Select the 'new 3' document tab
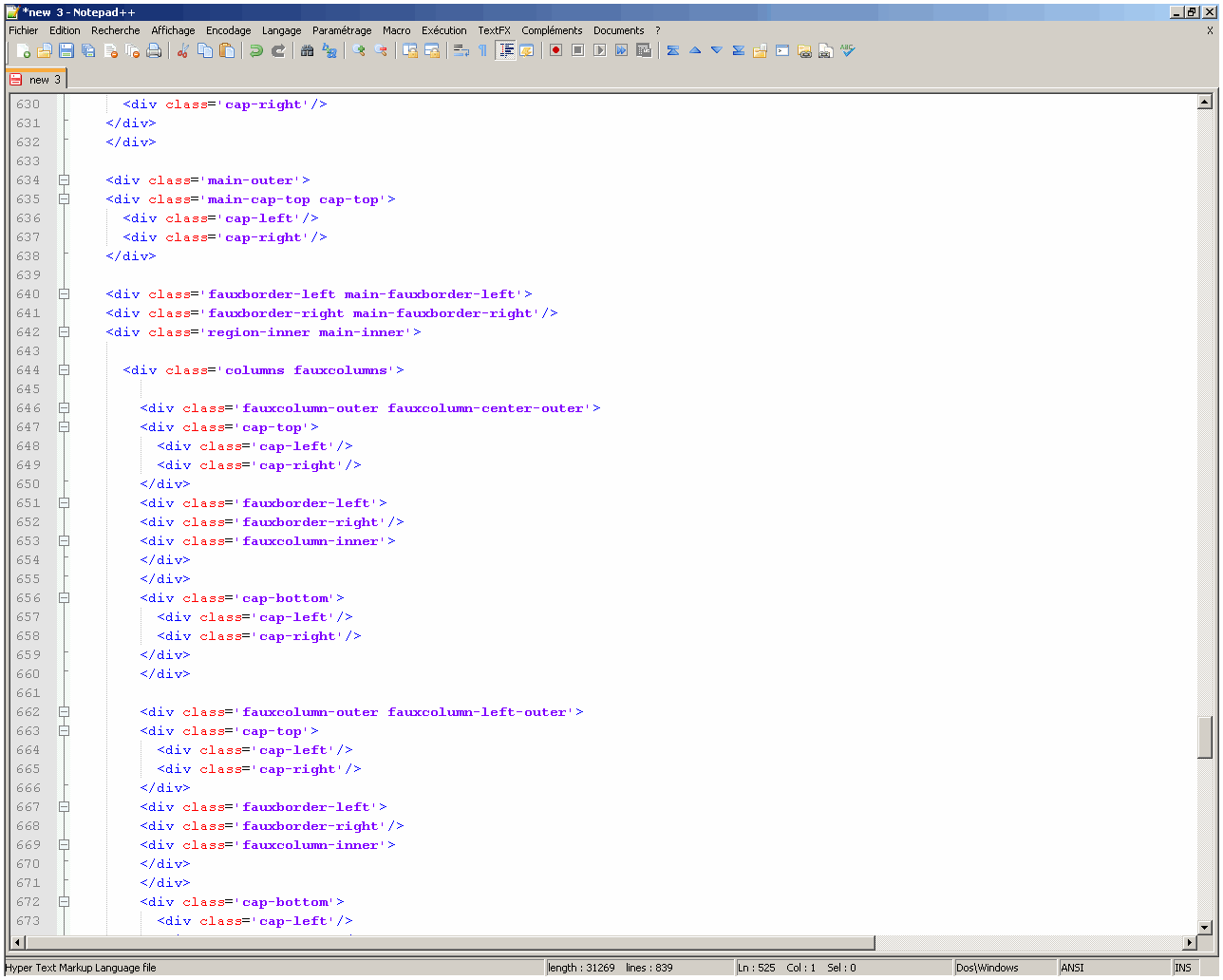Screen dimensions: 1223x980 36,80
